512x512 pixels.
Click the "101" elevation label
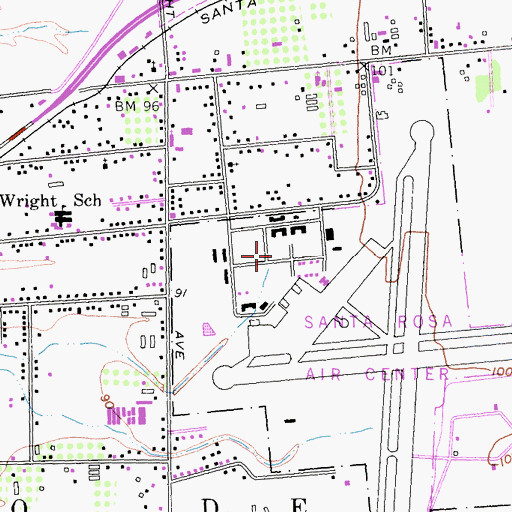tap(382, 71)
